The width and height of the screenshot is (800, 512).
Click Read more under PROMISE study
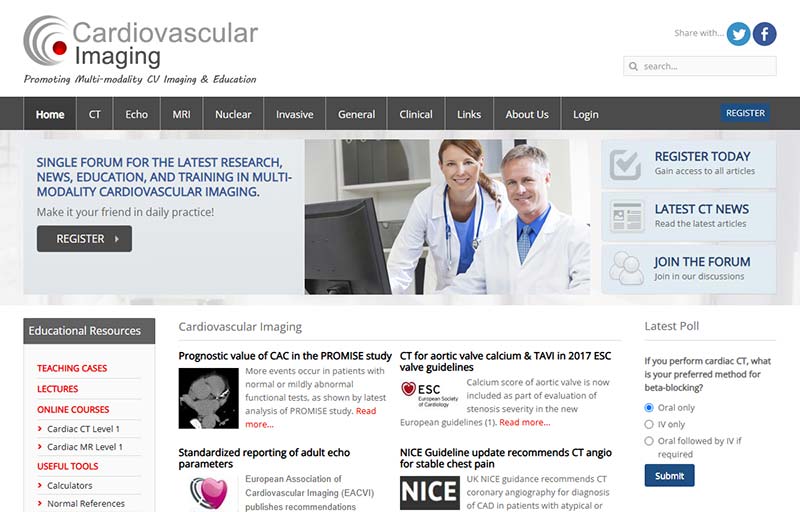click(x=311, y=417)
